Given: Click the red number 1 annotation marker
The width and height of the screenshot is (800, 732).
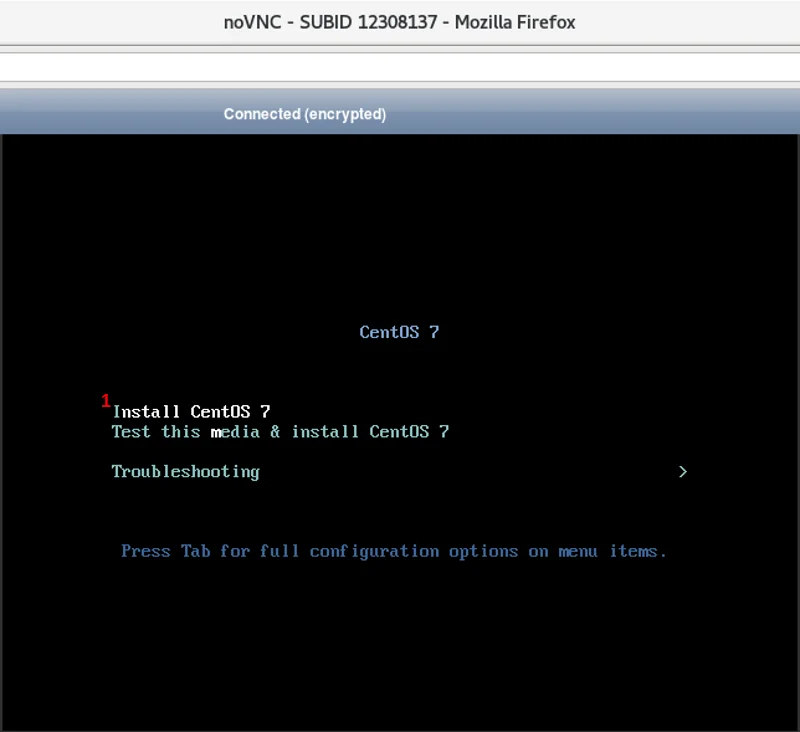Looking at the screenshot, I should 106,401.
